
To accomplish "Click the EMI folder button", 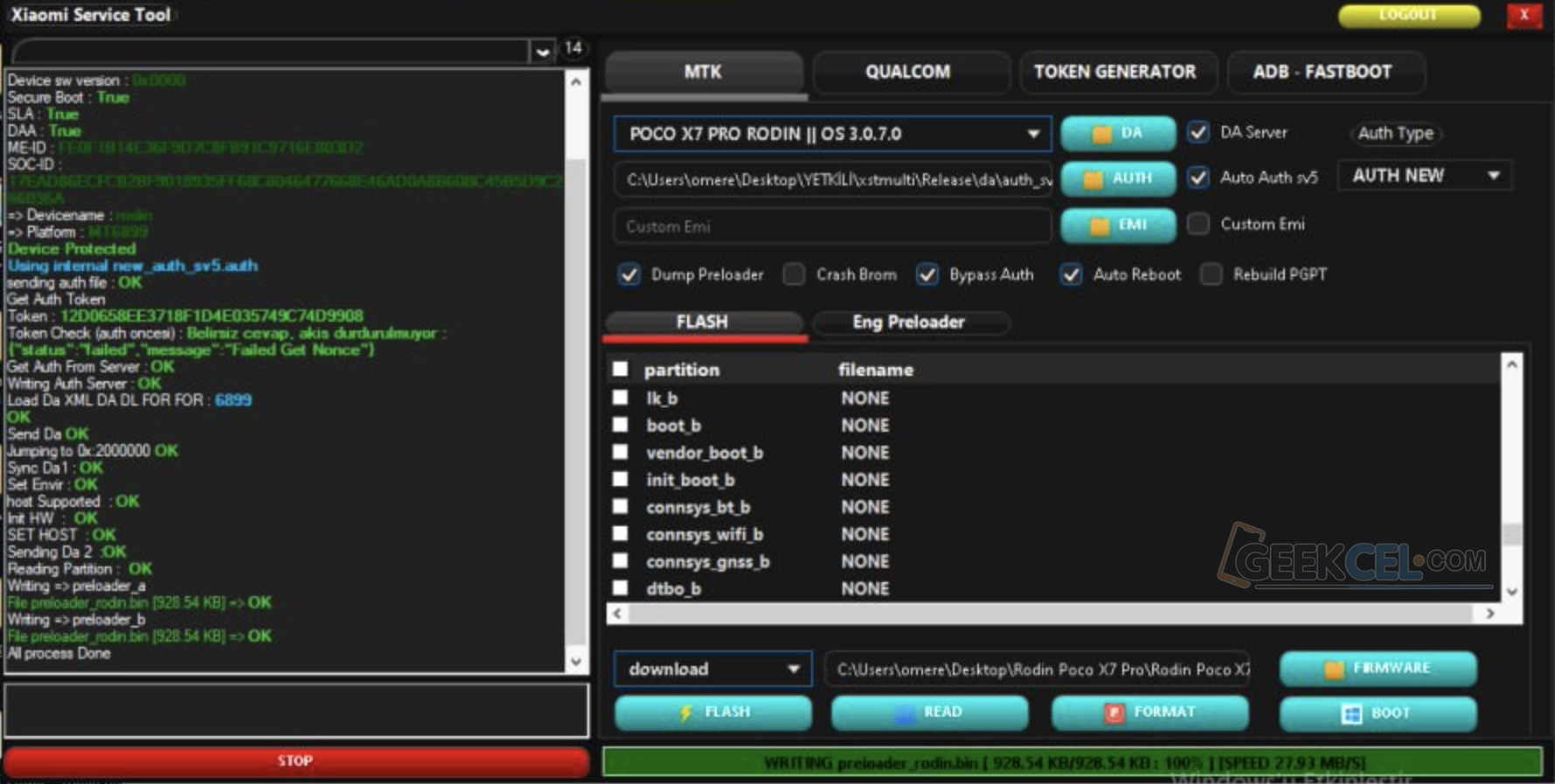I will [1117, 225].
